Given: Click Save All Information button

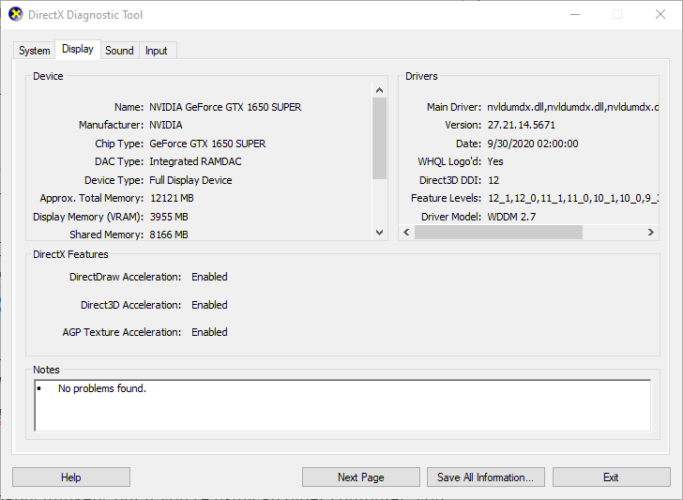Looking at the screenshot, I should (486, 477).
